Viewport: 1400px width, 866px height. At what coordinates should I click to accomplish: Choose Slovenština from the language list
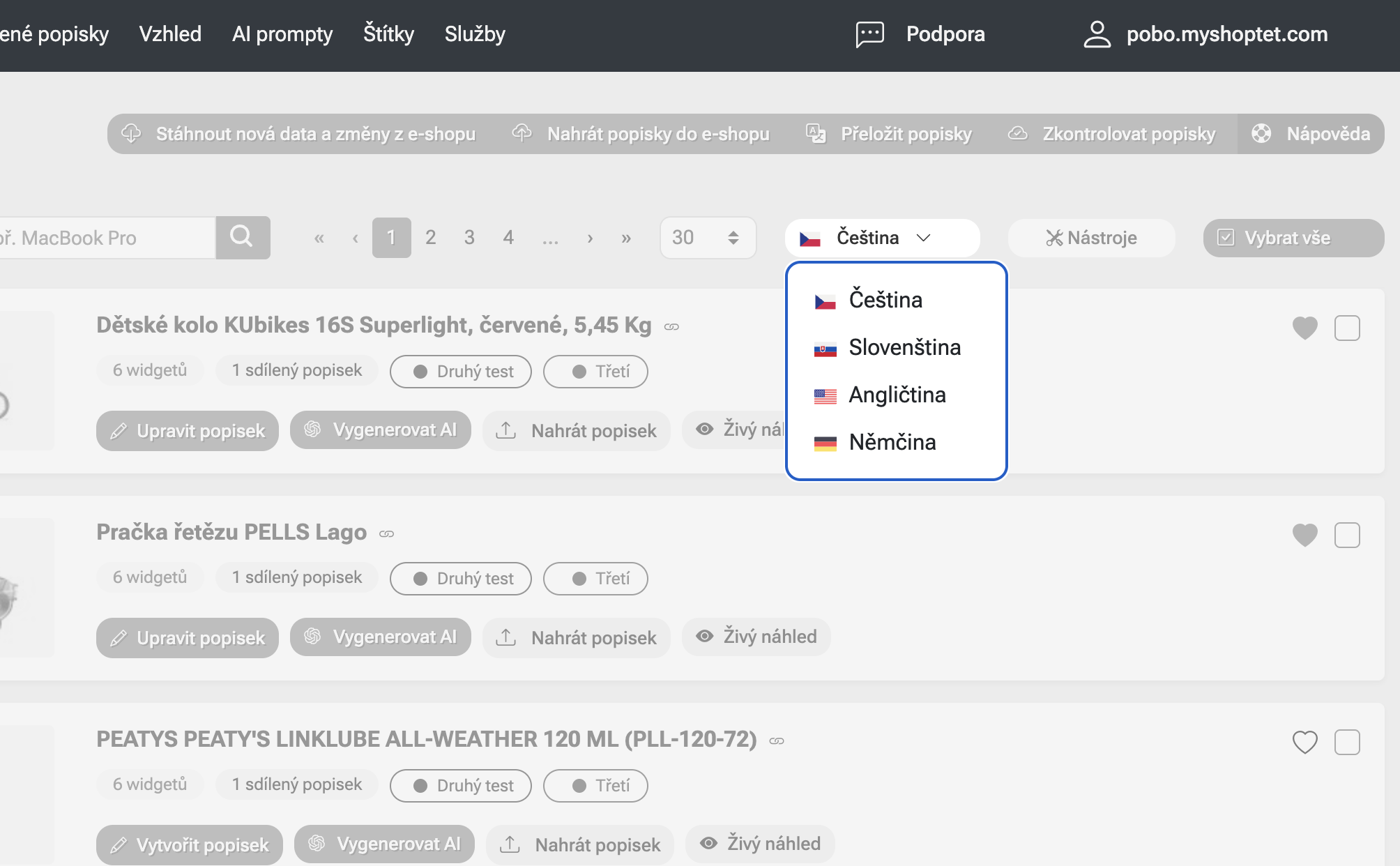[x=904, y=347]
